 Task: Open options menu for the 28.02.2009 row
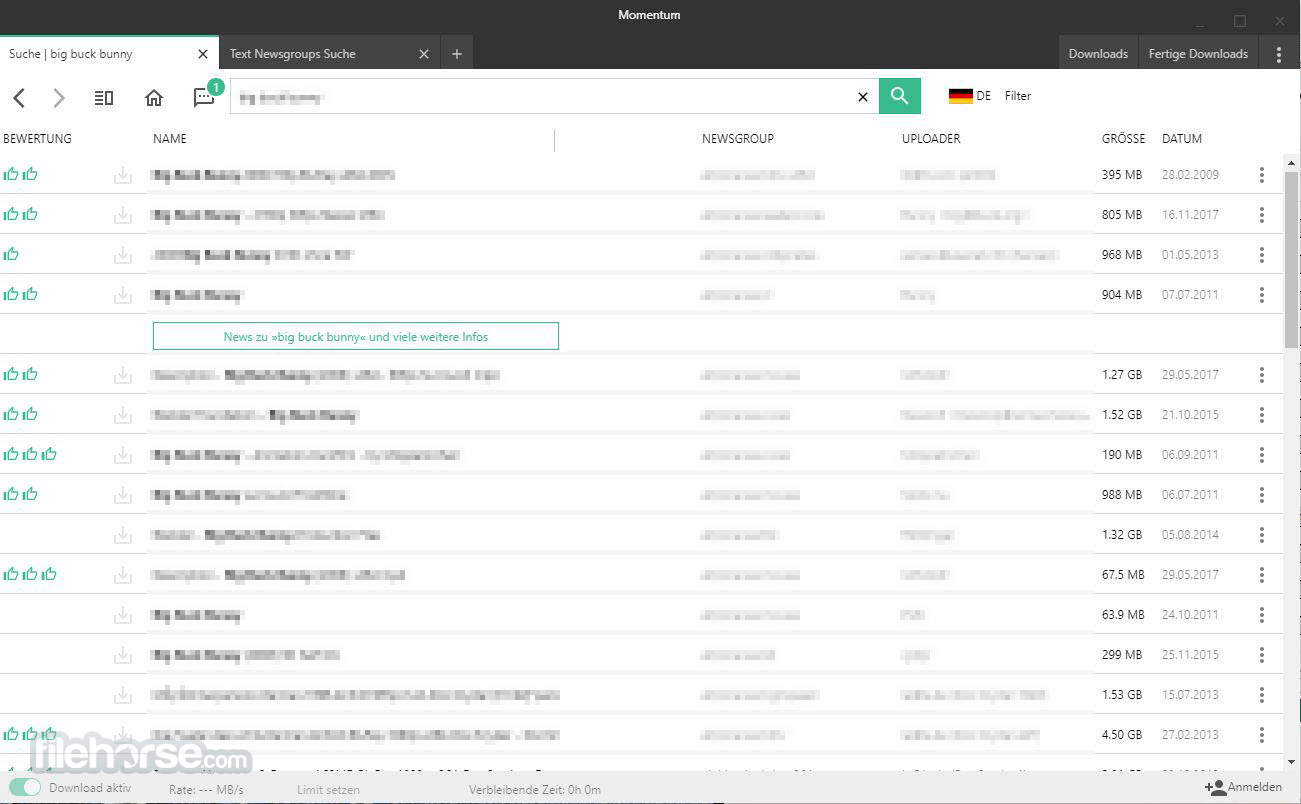click(1262, 175)
